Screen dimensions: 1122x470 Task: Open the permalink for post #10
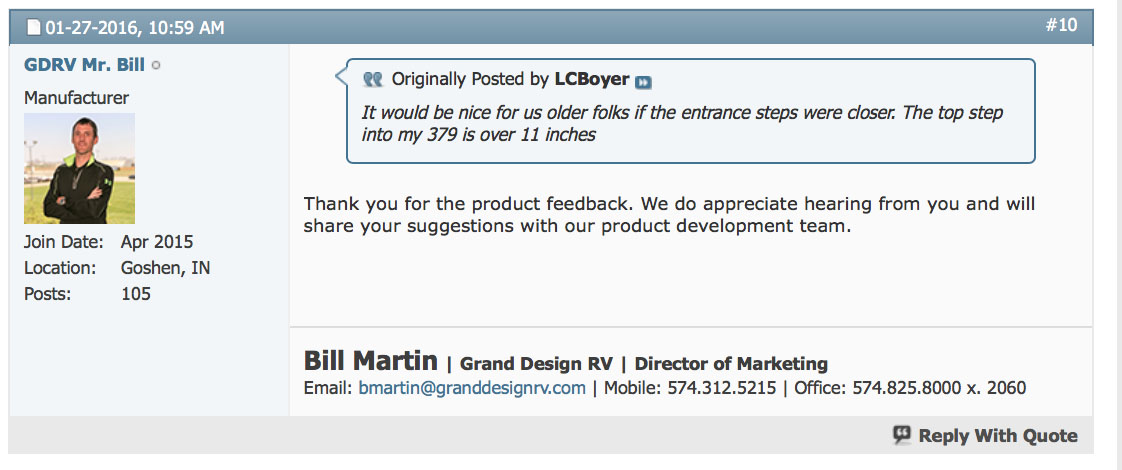[x=1061, y=25]
